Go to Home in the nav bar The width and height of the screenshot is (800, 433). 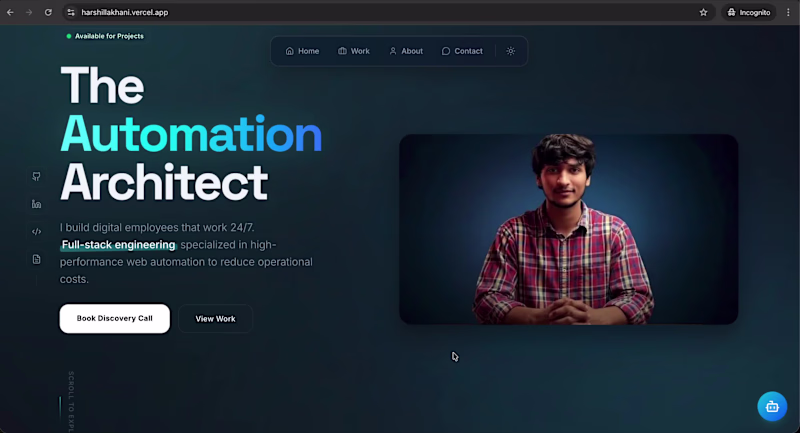tap(302, 51)
